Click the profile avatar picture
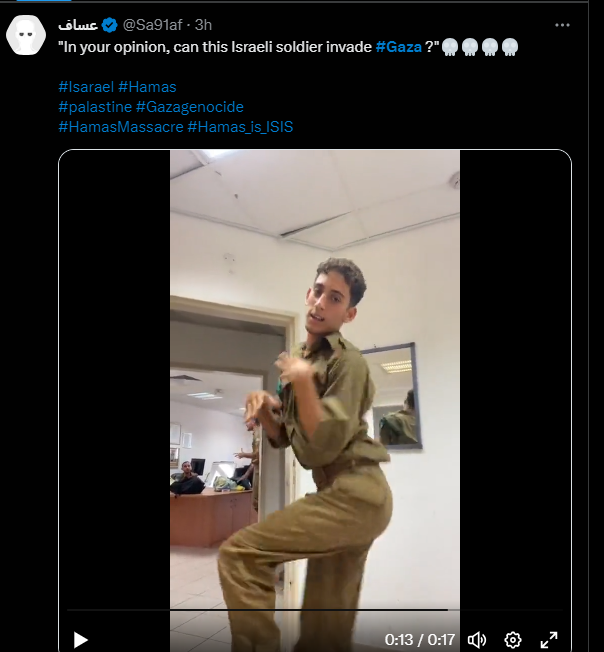Screen dimensions: 604x652 pyautogui.click(x=26, y=36)
